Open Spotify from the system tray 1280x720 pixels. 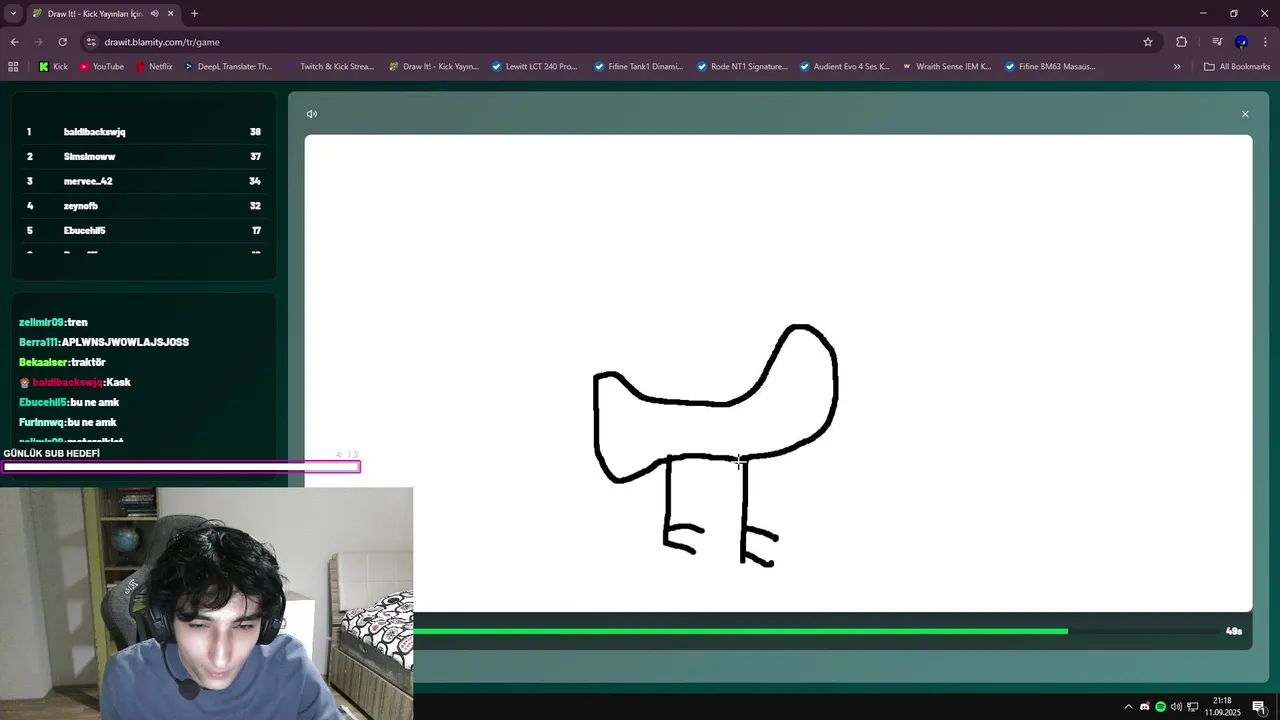[1161, 707]
